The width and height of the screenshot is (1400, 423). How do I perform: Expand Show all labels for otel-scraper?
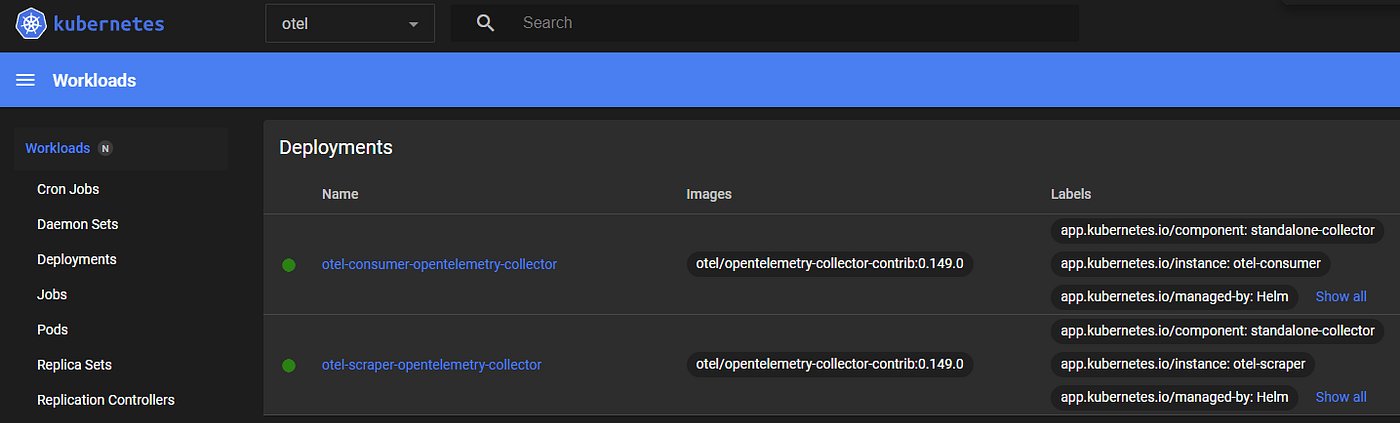point(1341,397)
